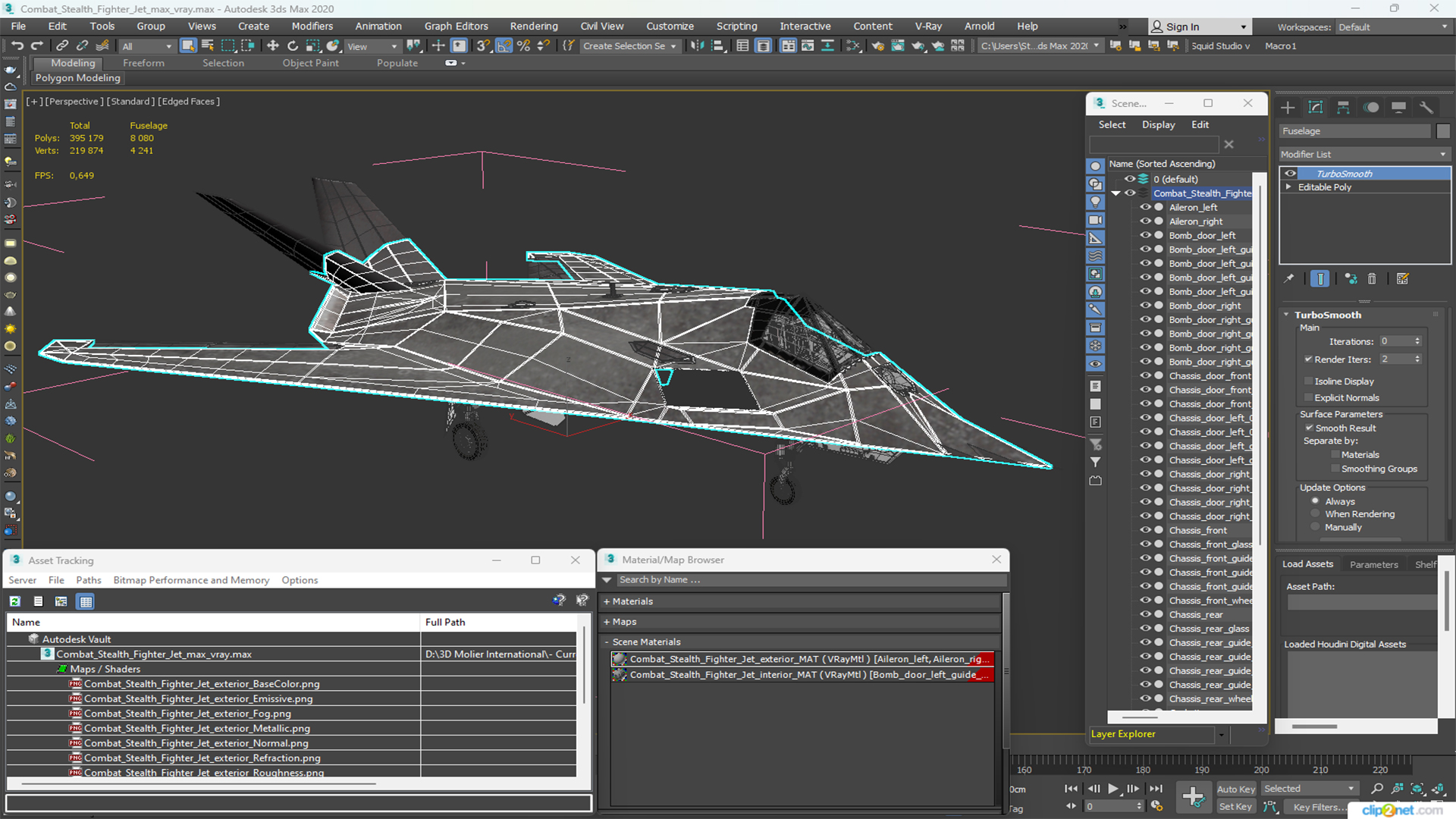Refresh the Asset Tracking list
This screenshot has height=819, width=1456.
tap(14, 601)
